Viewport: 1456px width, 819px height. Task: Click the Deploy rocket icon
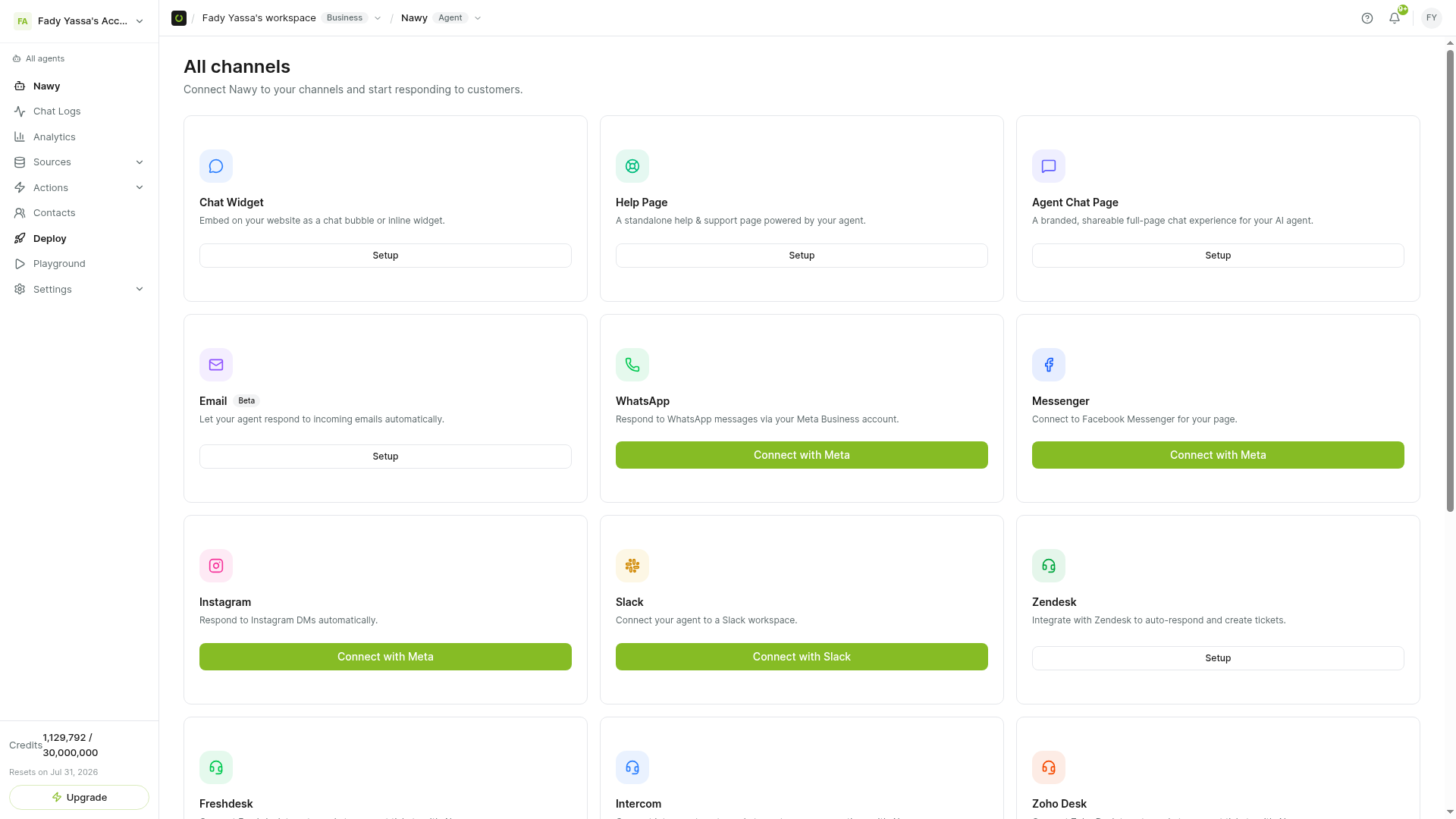point(20,239)
